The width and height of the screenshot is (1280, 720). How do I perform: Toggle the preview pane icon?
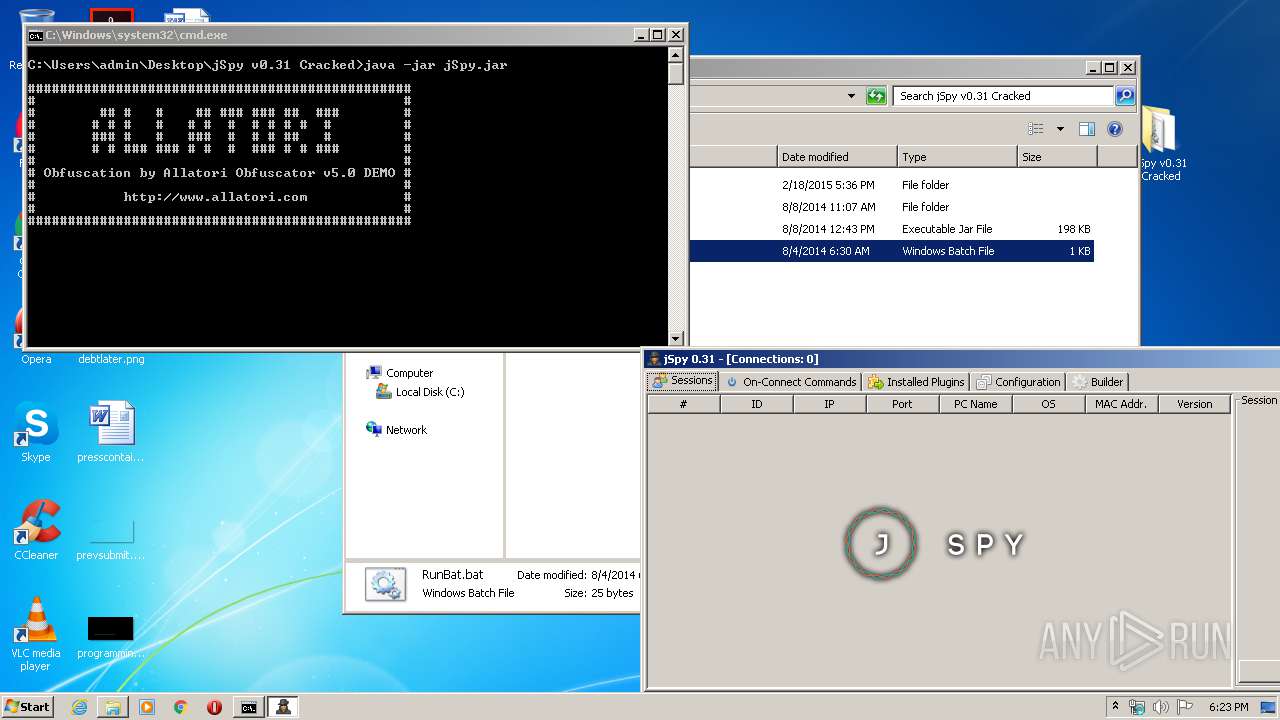[x=1087, y=129]
